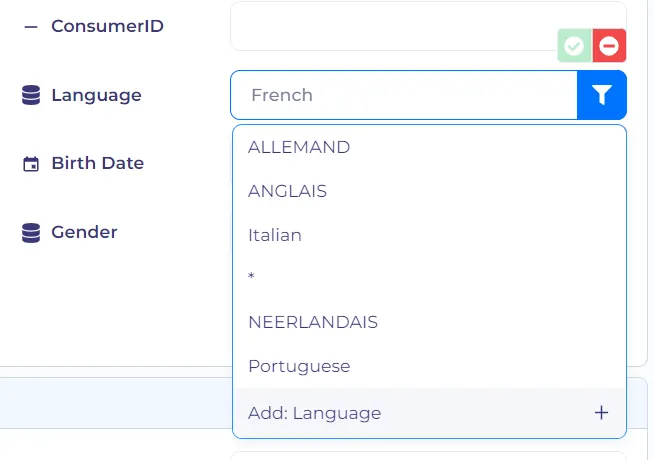Image resolution: width=654 pixels, height=460 pixels.
Task: Pick Italian from the dropdown options
Action: (x=429, y=235)
